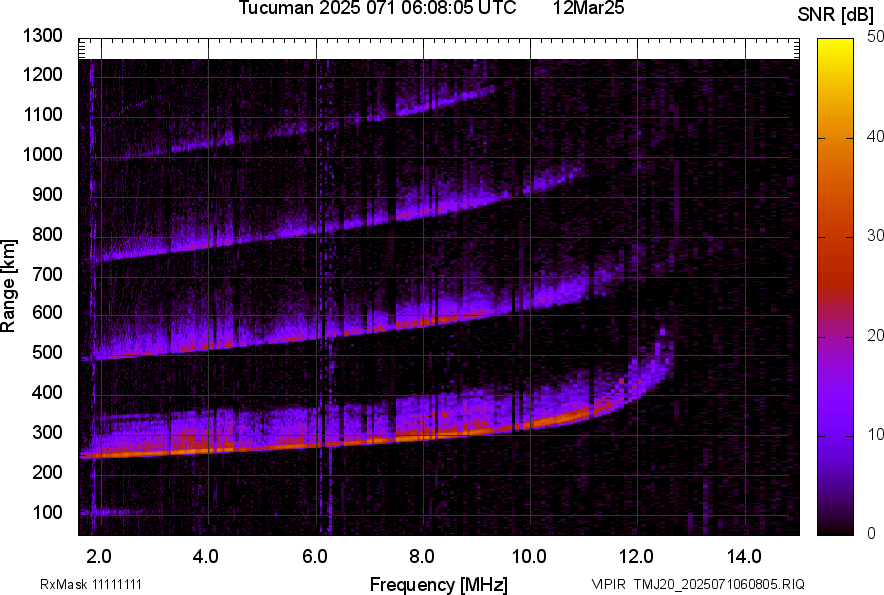Click the 2.0 frequency tick label
The height and width of the screenshot is (595, 884).
(x=100, y=556)
